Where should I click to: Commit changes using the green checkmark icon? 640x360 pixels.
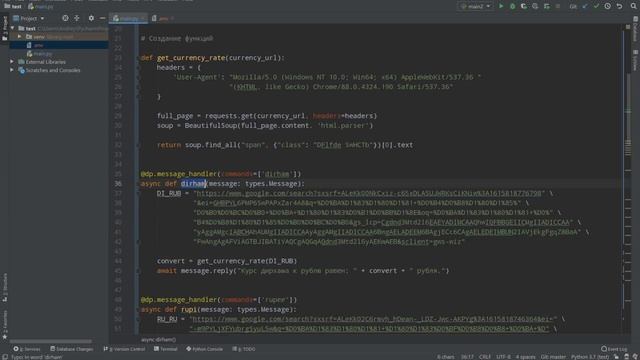coord(596,6)
